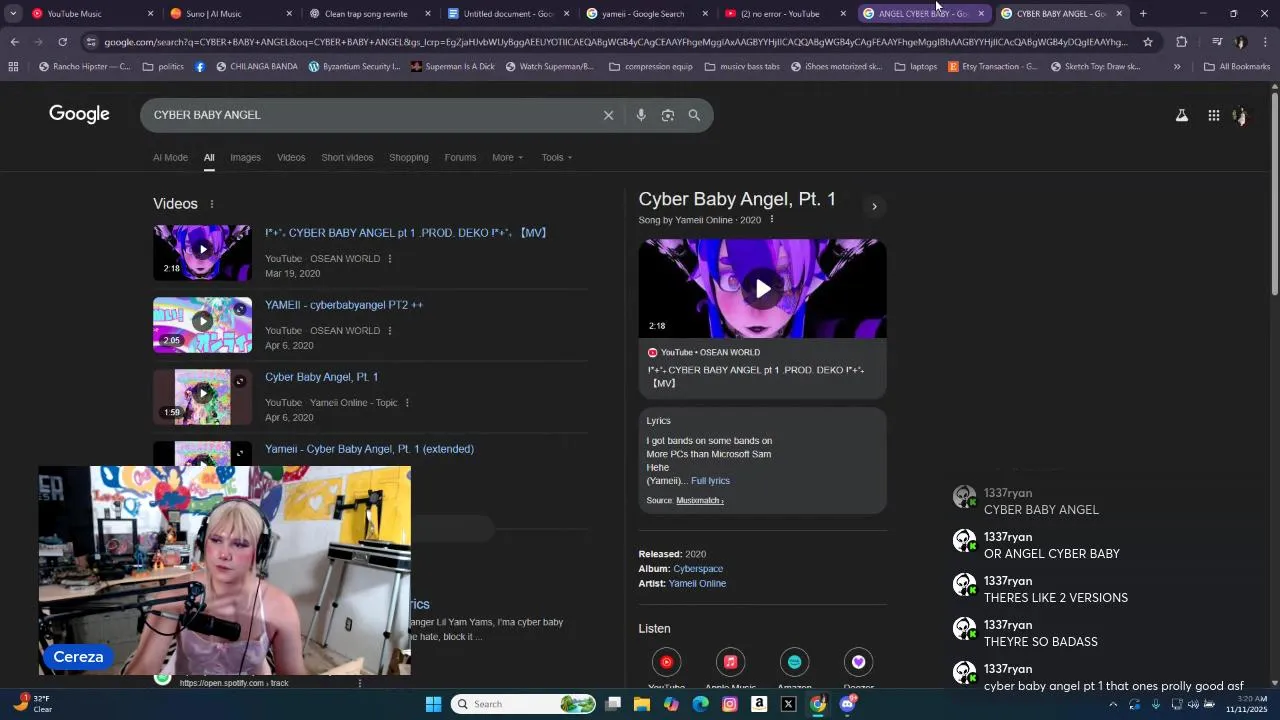This screenshot has height=720, width=1280.
Task: Open options for Videos section
Action: click(x=211, y=204)
